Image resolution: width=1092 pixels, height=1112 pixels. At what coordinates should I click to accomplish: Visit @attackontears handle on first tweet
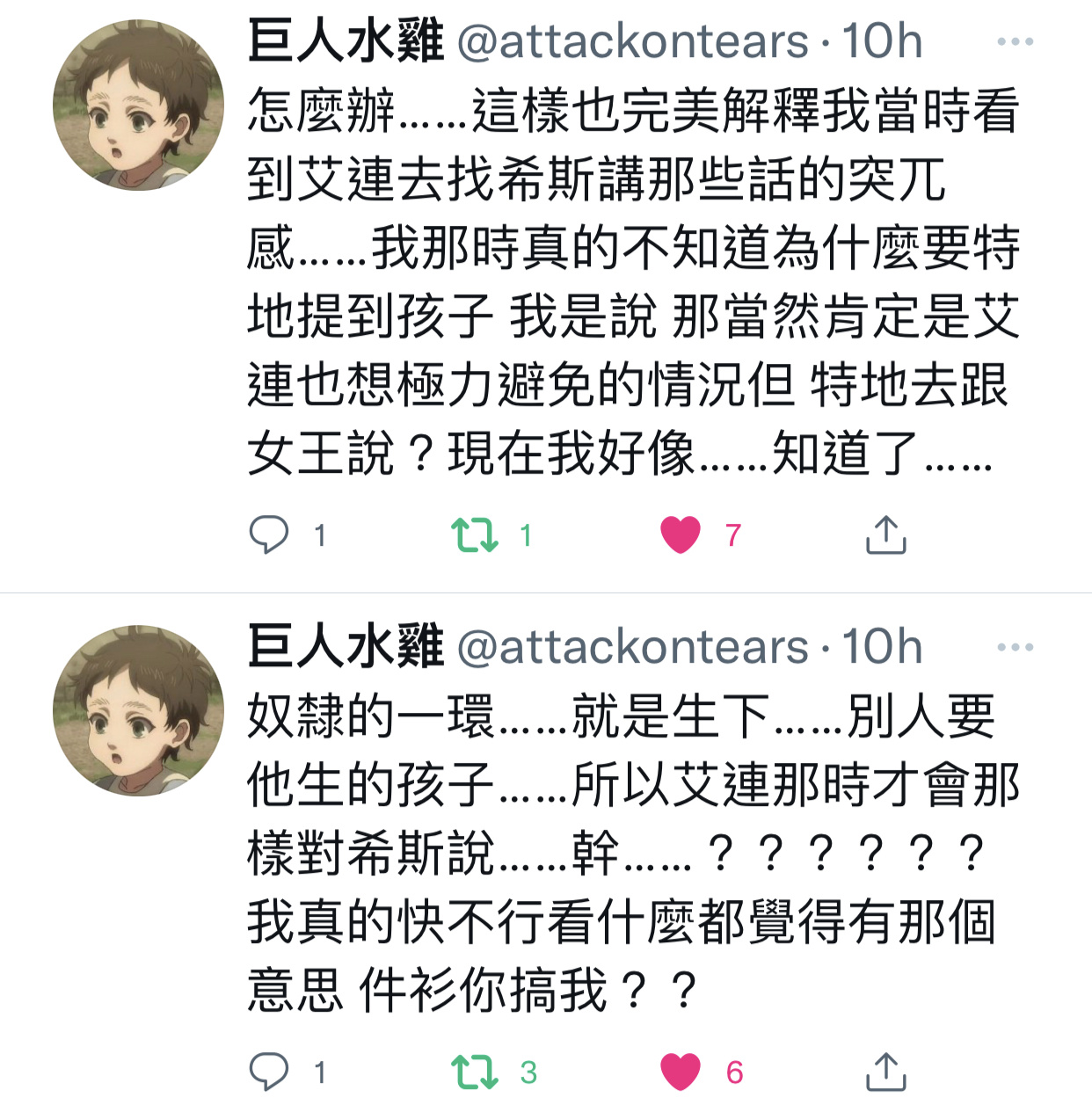632,41
